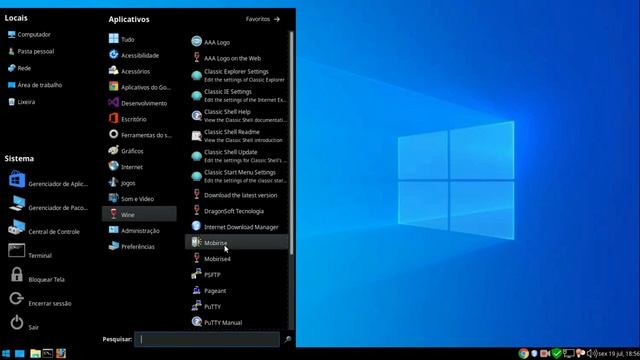Launch AAA Logo application
The height and width of the screenshot is (360, 640).
click(237, 42)
